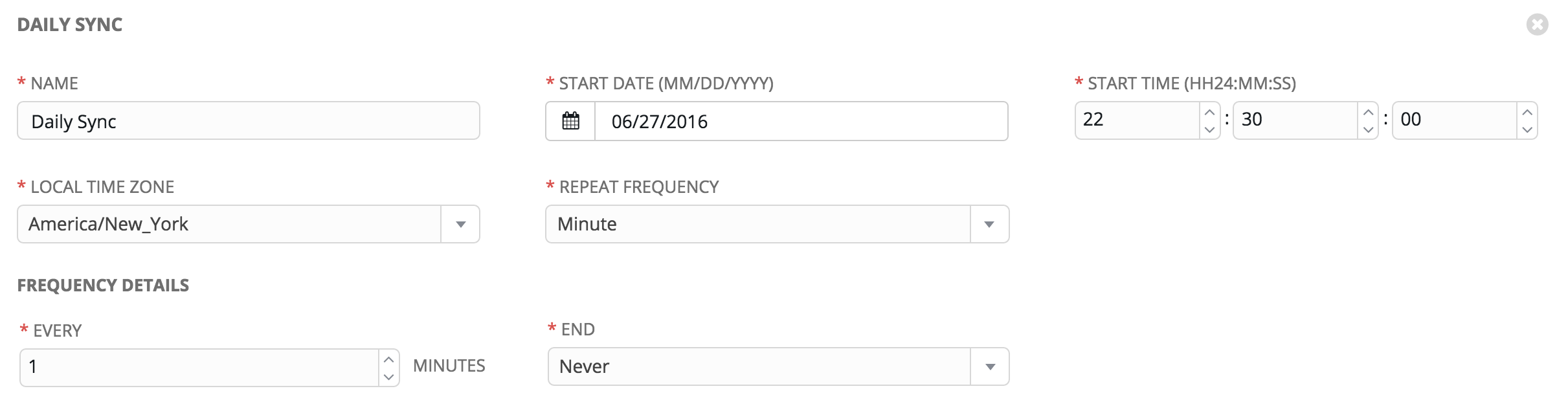Increase the start time hour value
The image size is (1568, 404).
(1209, 112)
